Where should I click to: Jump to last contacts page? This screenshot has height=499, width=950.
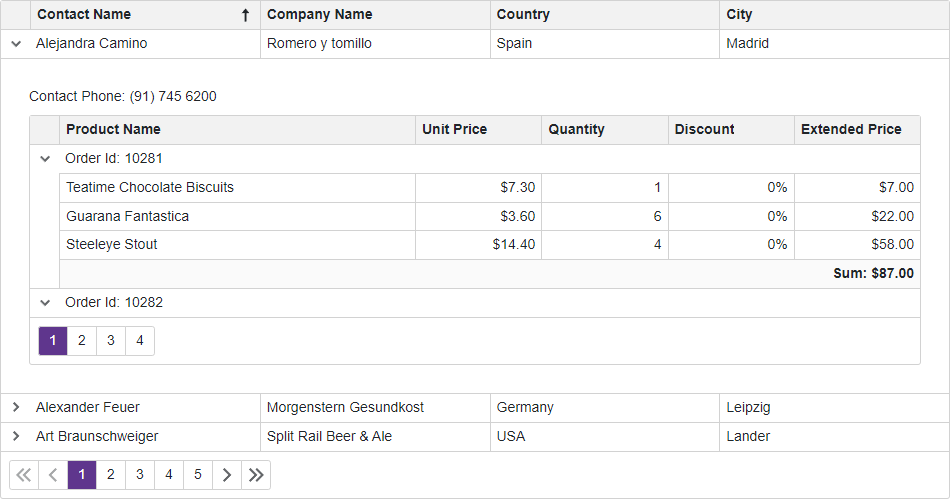click(256, 475)
